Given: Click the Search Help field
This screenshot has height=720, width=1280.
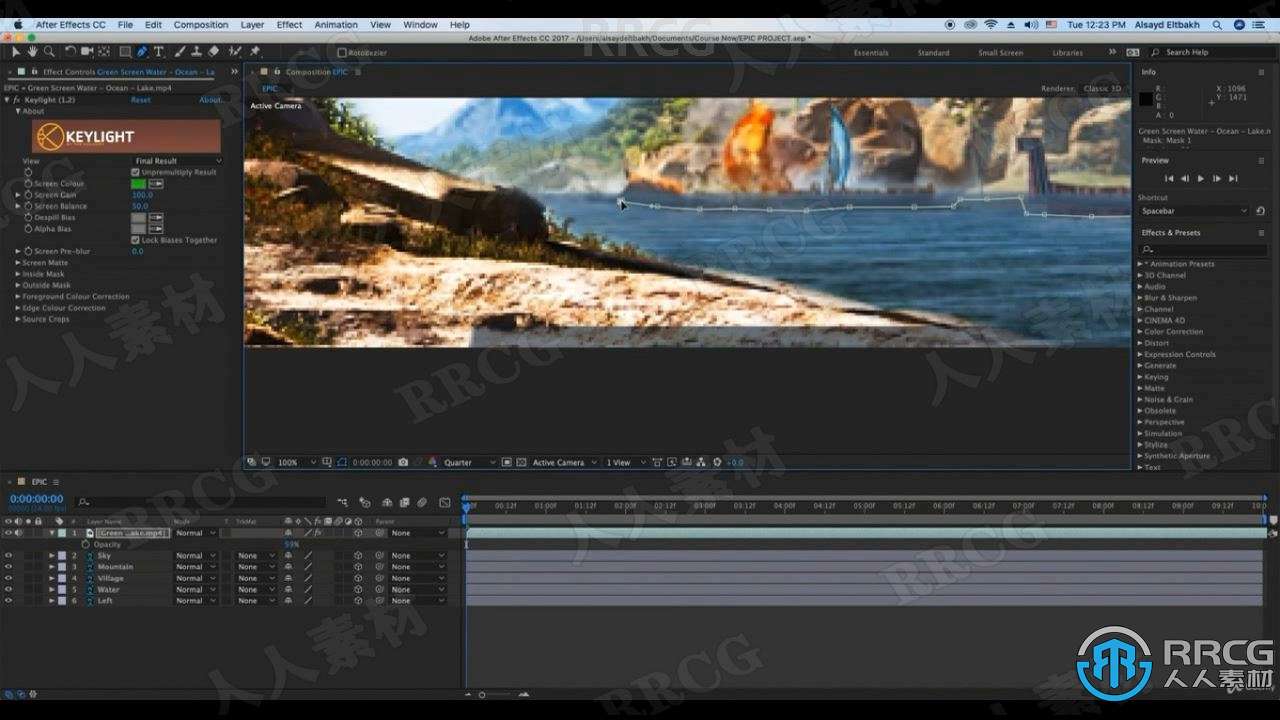Looking at the screenshot, I should click(x=1209, y=52).
